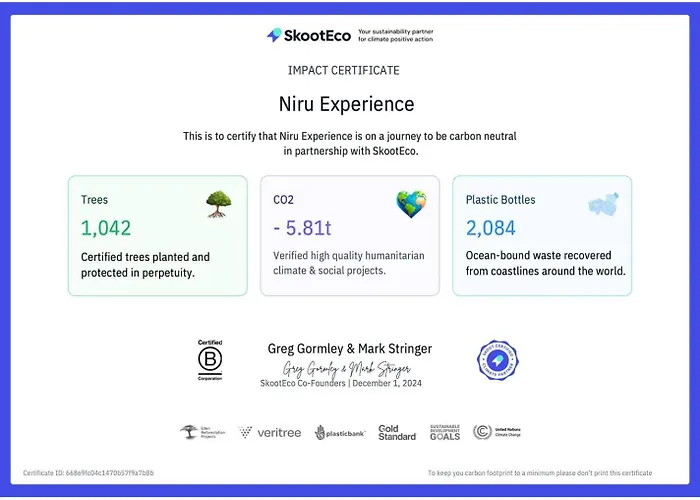This screenshot has width=700, height=500.
Task: Click the plasticbank logo
Action: click(x=340, y=433)
